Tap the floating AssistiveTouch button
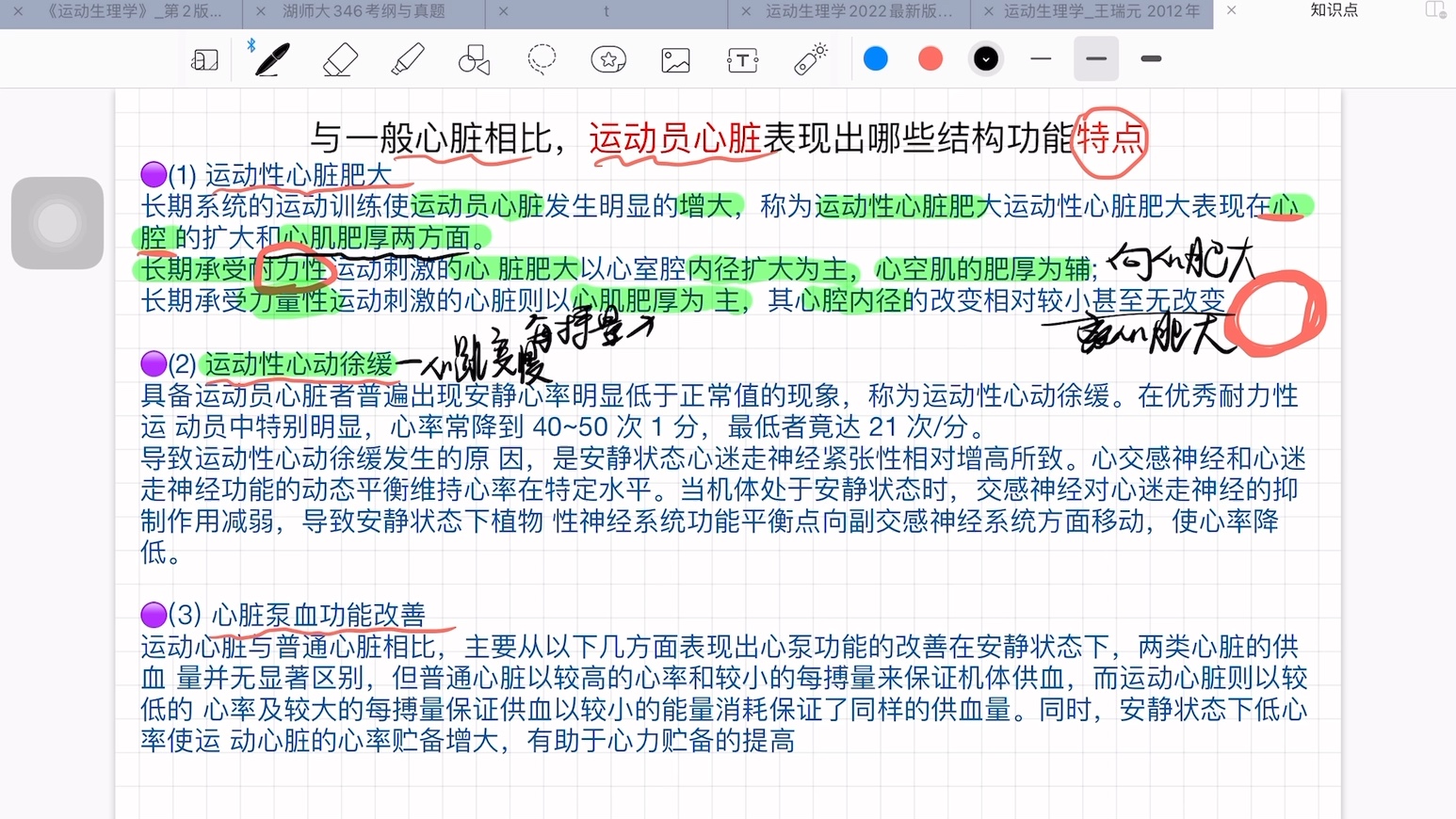 pyautogui.click(x=57, y=223)
